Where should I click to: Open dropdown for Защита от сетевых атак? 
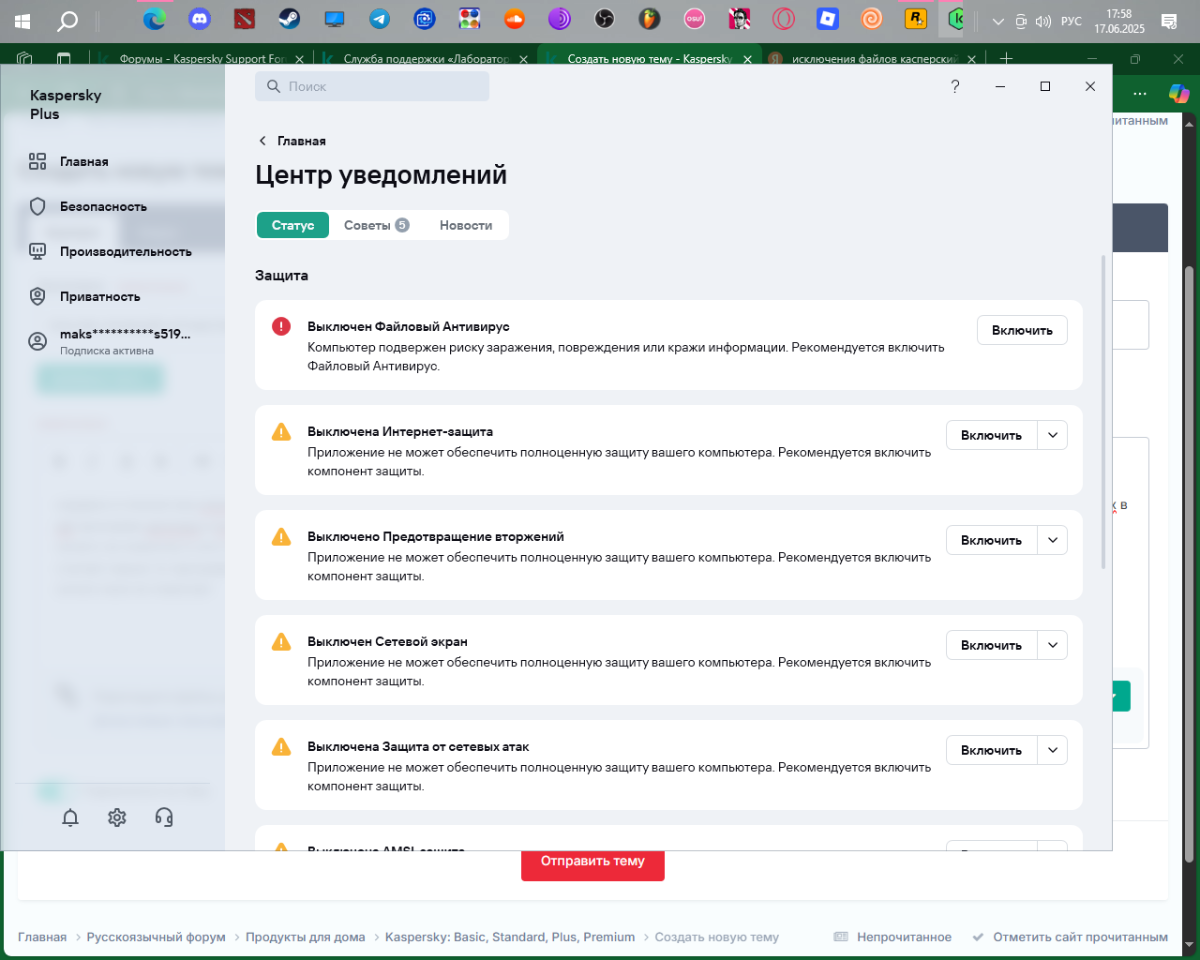1052,750
